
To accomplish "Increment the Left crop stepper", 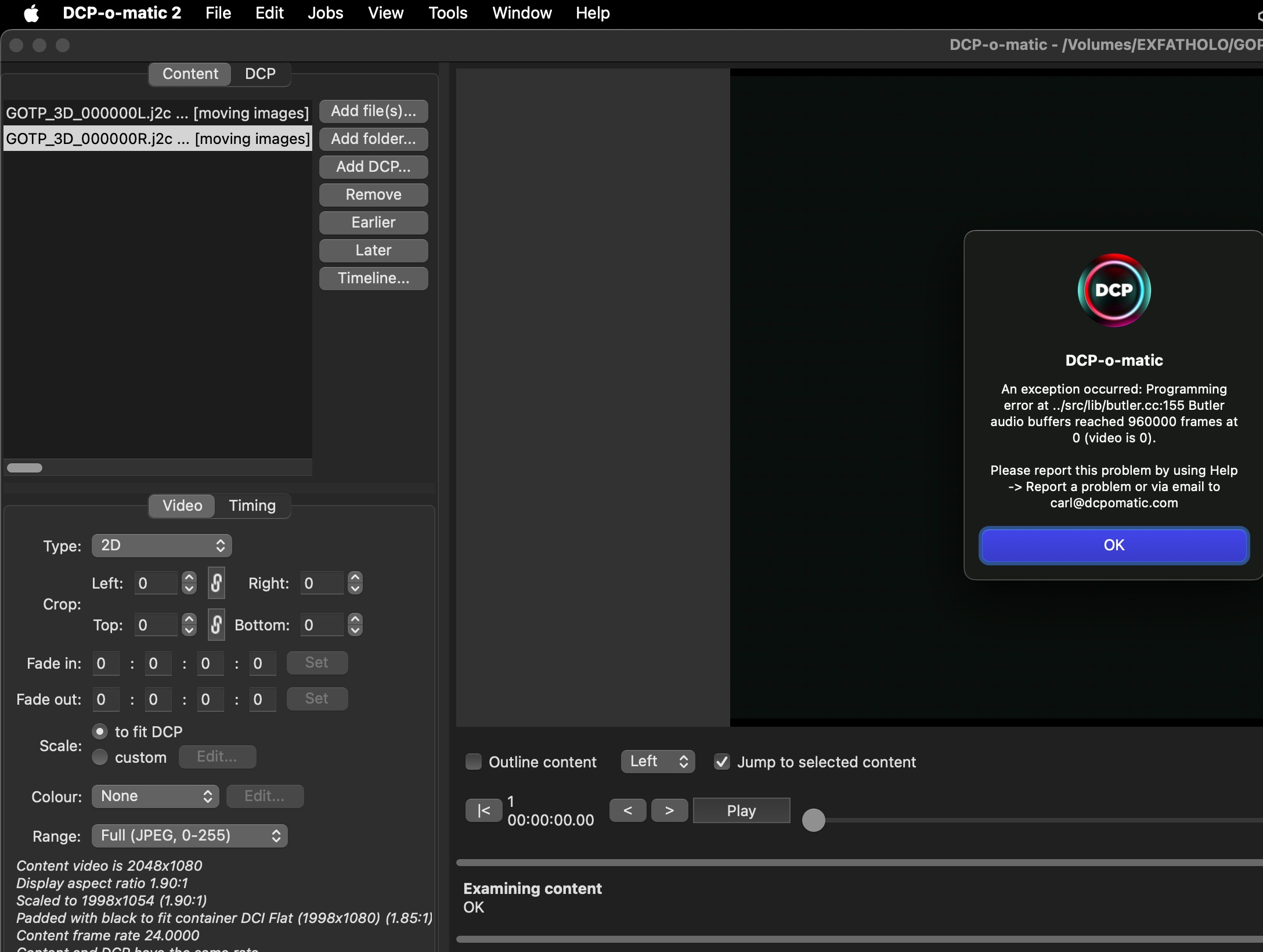I will coord(189,578).
